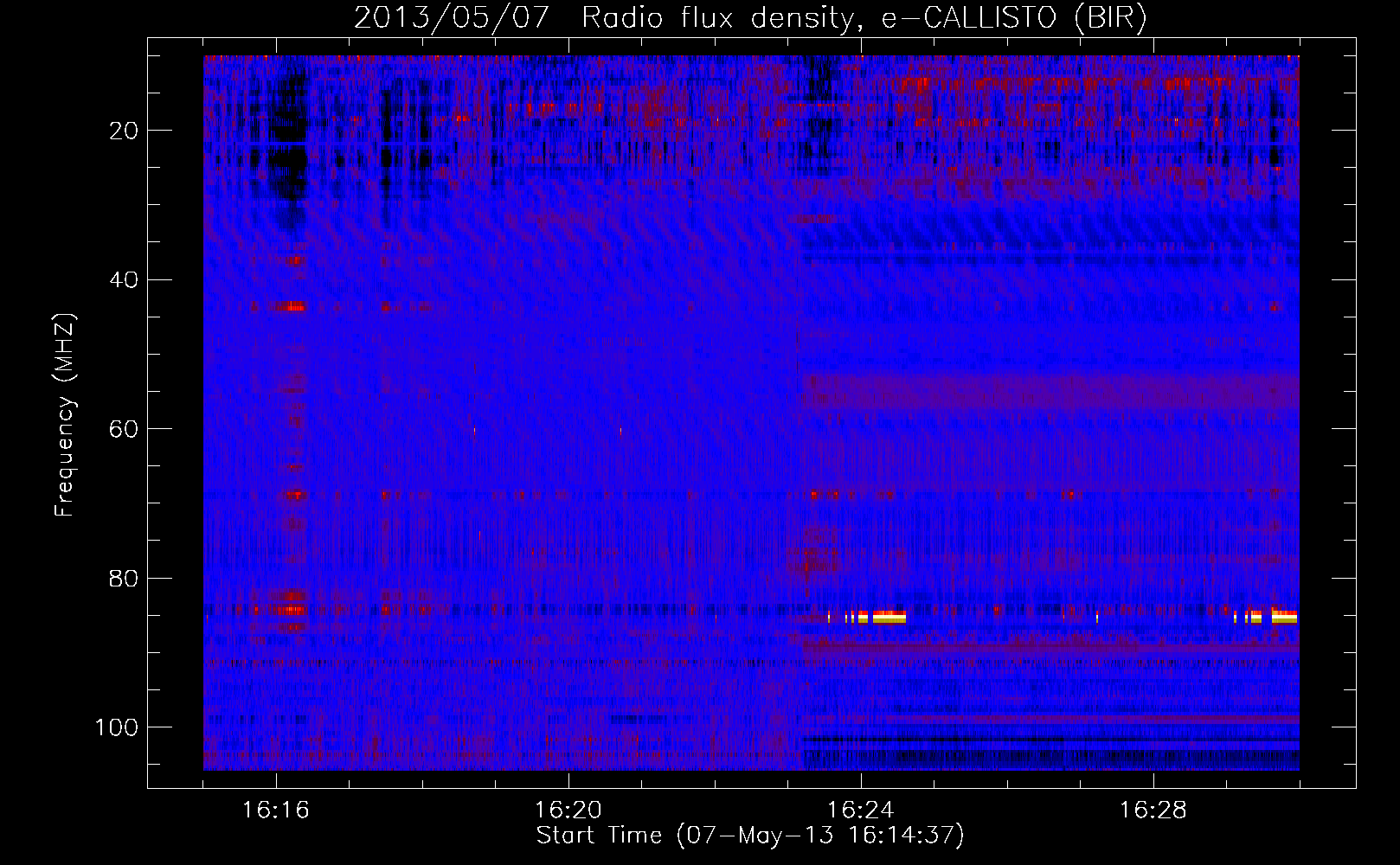Screen dimensions: 1400x865
Task: Click the 'Frequency (MHZ)' axis label
Action: click(65, 414)
